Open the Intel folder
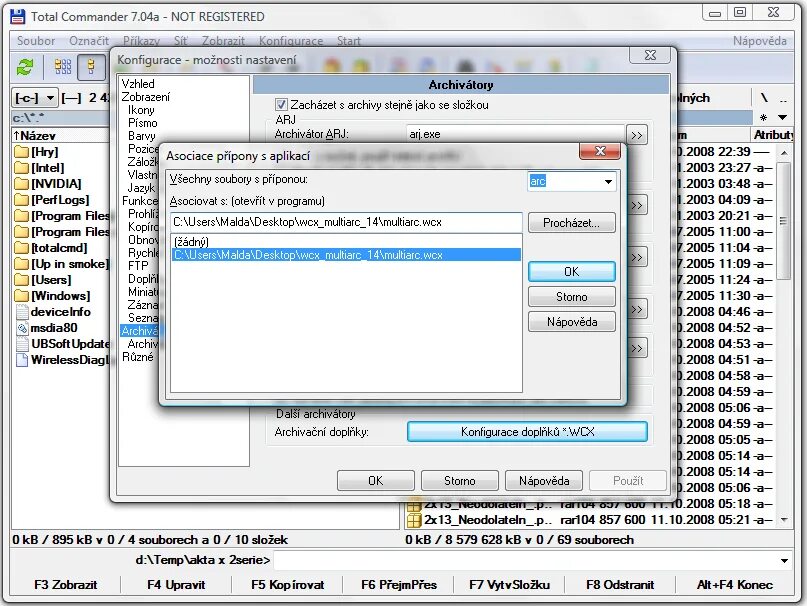This screenshot has width=807, height=606. 48,168
